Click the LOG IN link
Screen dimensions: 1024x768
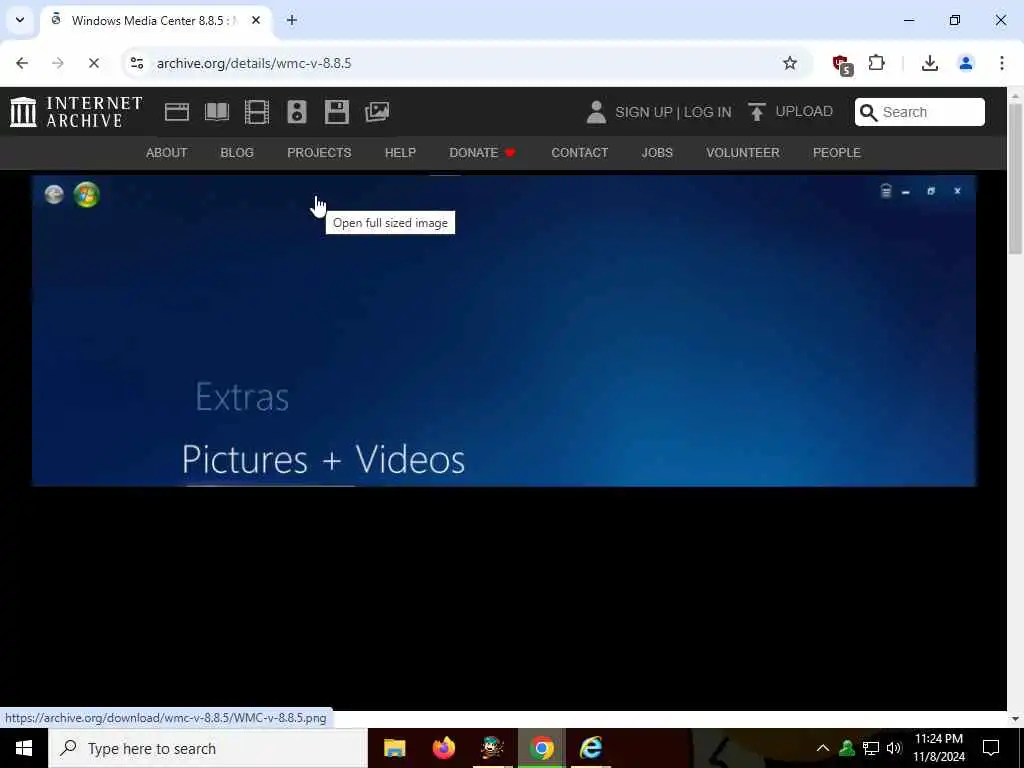point(707,112)
